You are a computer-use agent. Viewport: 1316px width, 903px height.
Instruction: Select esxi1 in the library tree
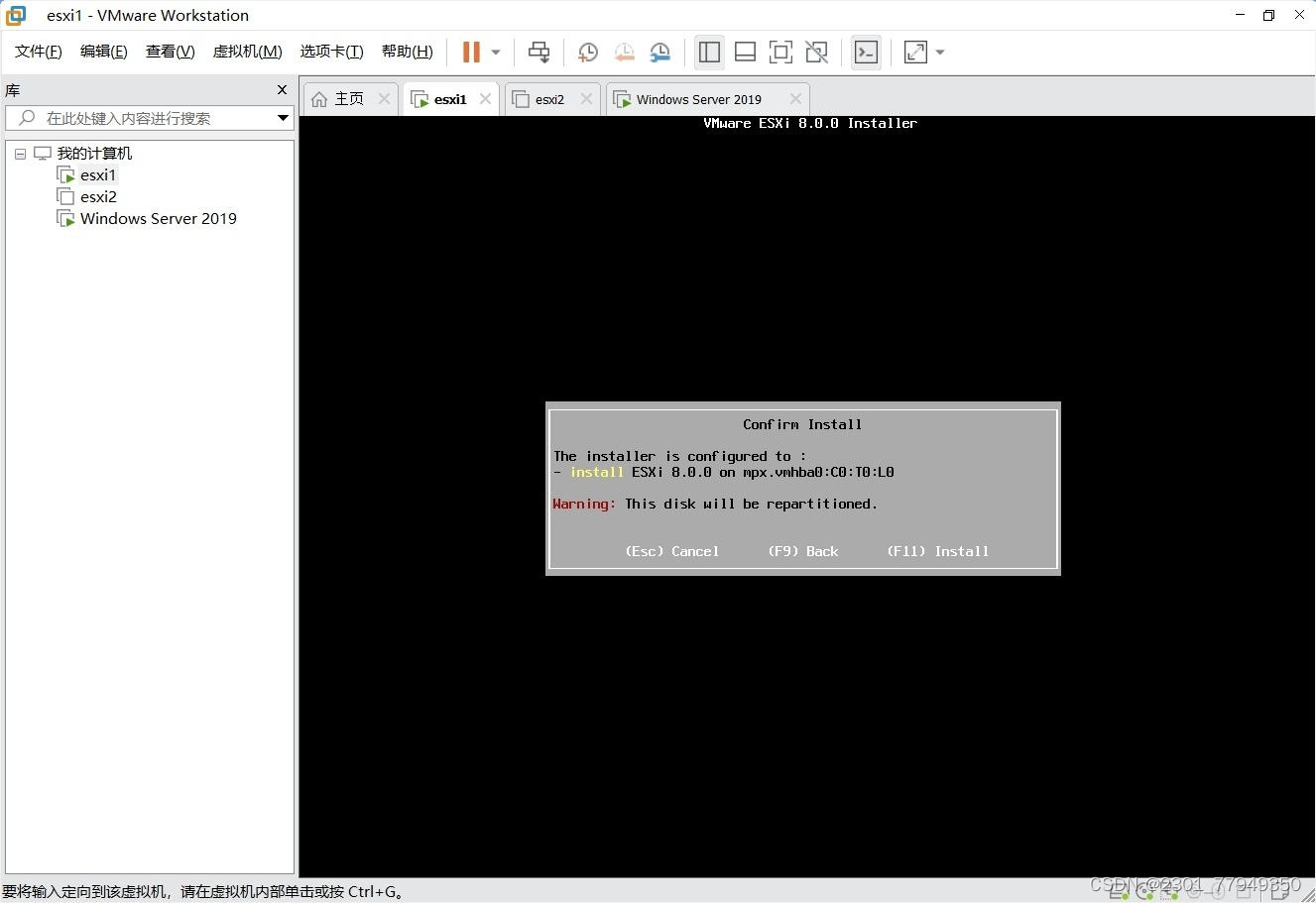coord(98,175)
